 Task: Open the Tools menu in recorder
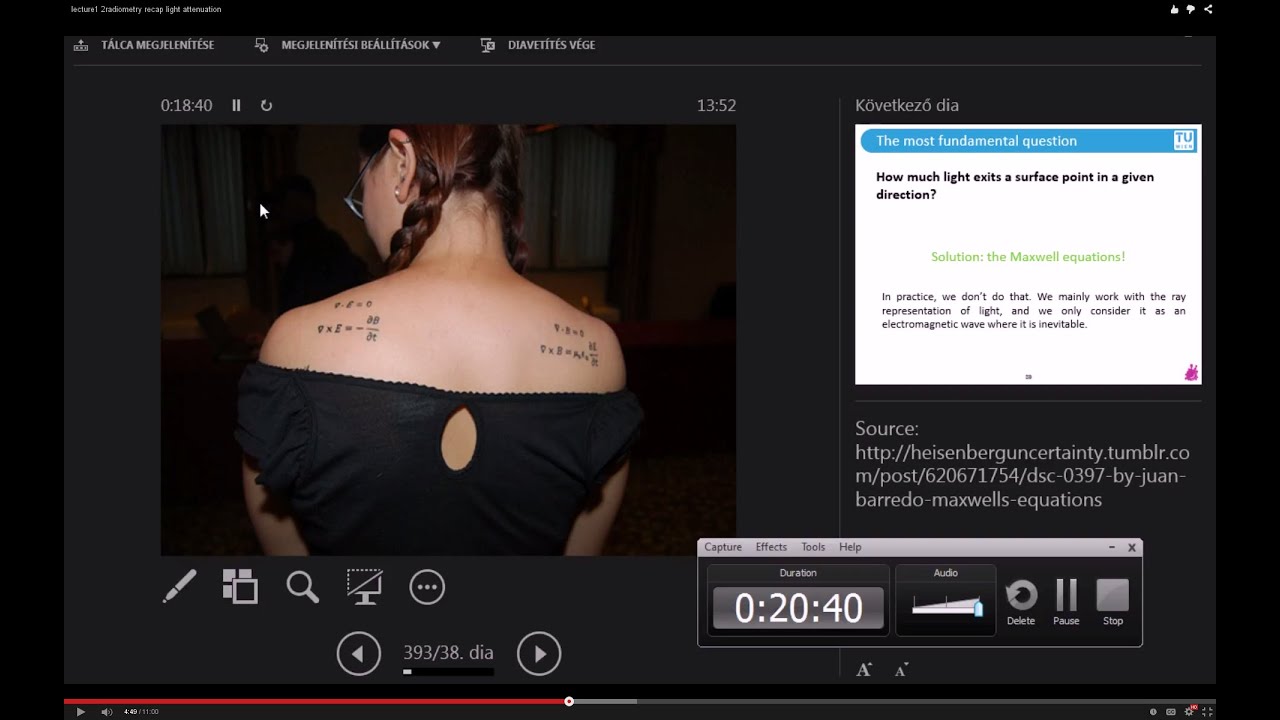point(813,547)
